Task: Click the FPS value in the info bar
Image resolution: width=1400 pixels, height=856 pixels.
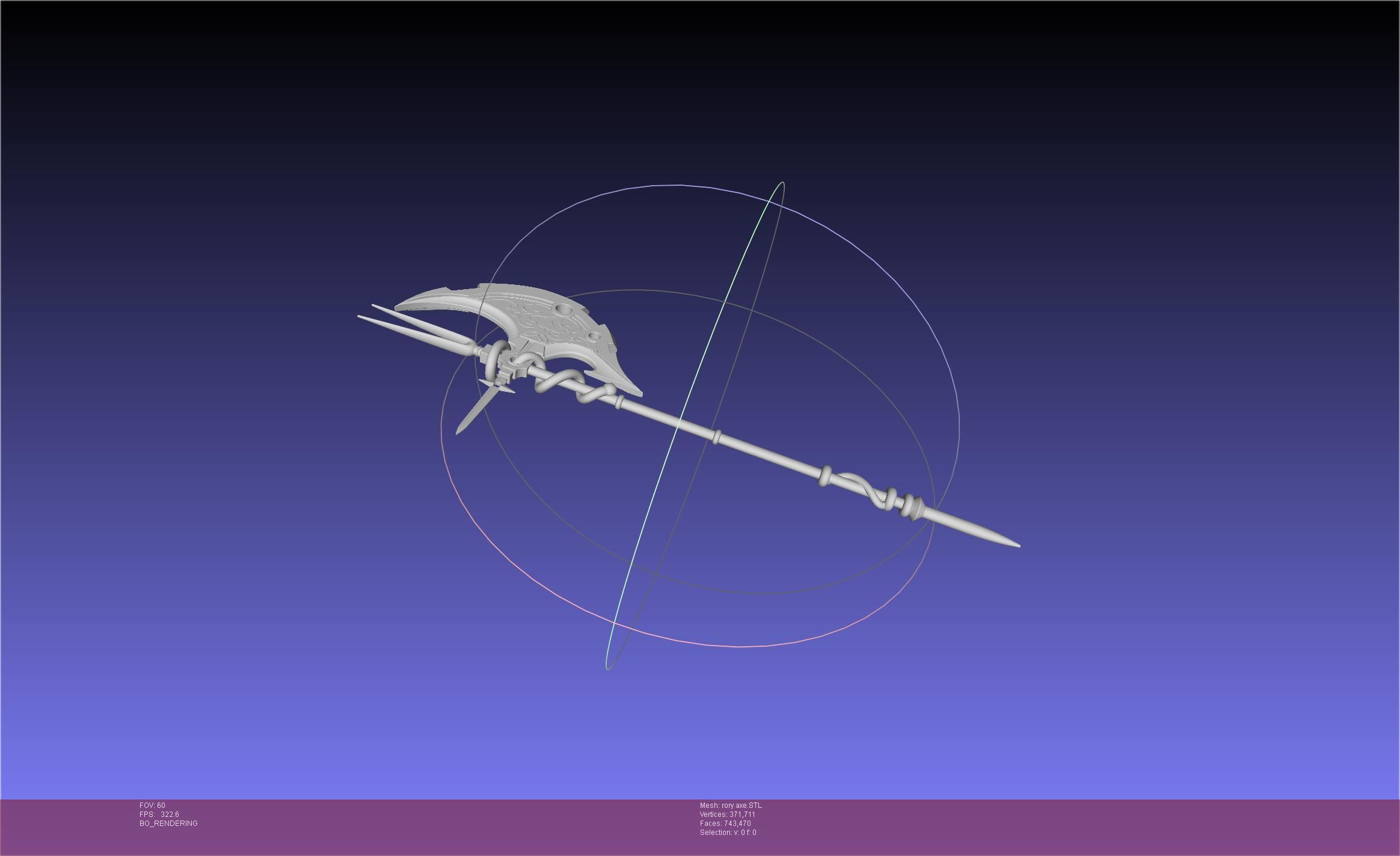Action: [169, 815]
